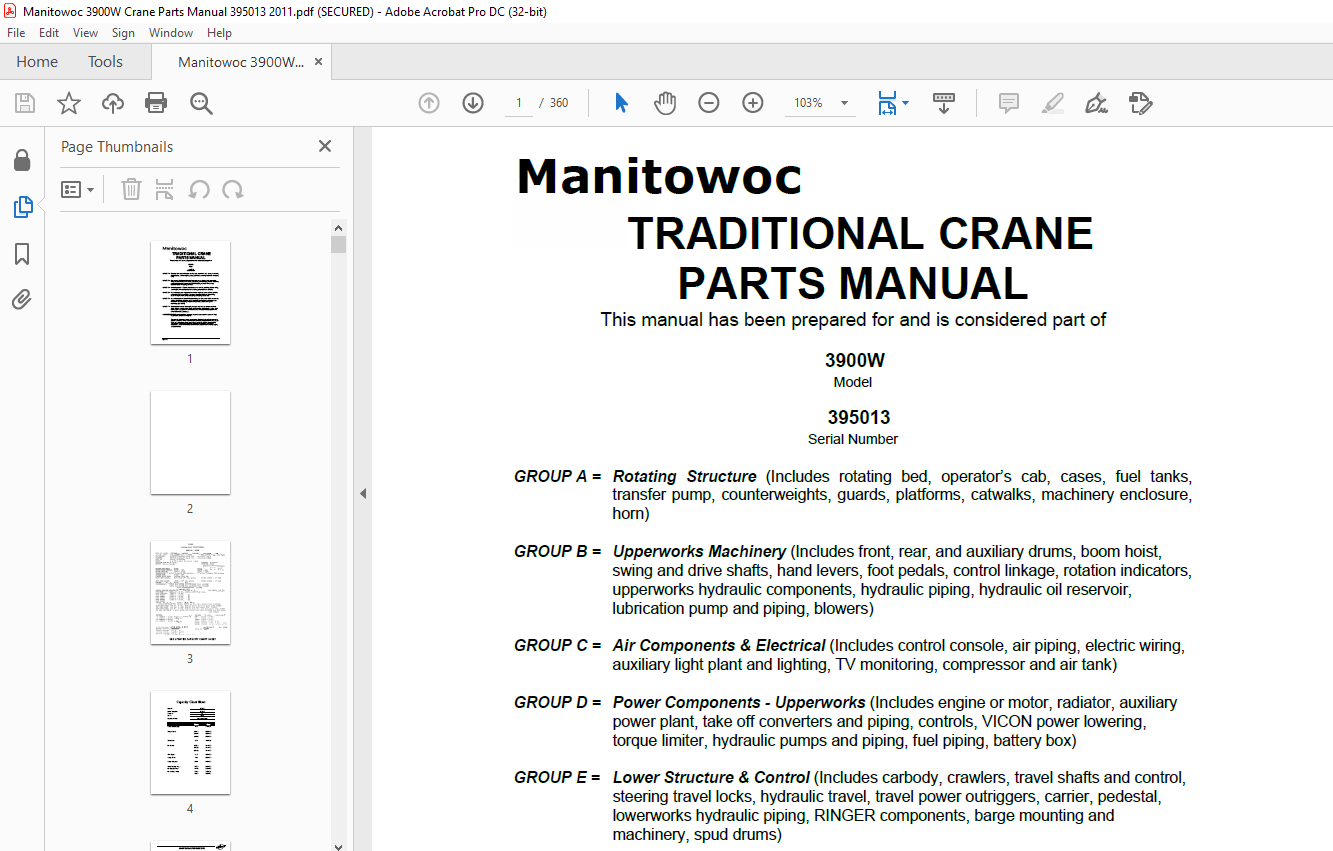Image resolution: width=1333 pixels, height=851 pixels.
Task: Upload the file to cloud storage
Action: [113, 103]
